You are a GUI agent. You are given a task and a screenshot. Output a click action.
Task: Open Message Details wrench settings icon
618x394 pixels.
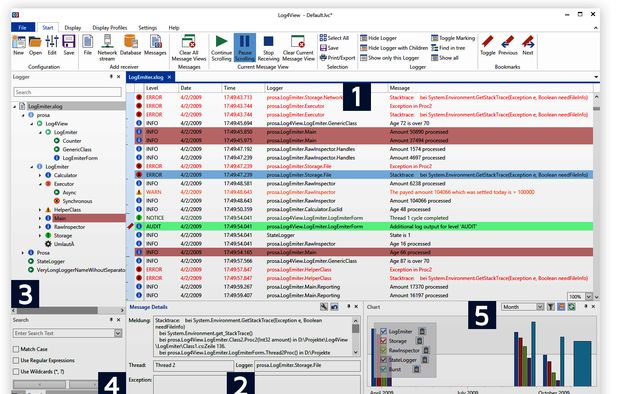324,307
